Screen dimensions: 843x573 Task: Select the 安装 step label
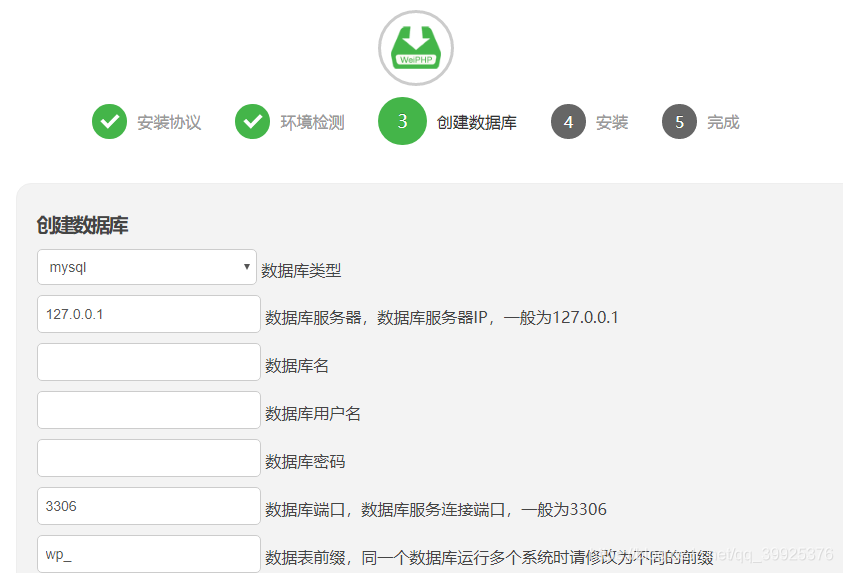(612, 123)
